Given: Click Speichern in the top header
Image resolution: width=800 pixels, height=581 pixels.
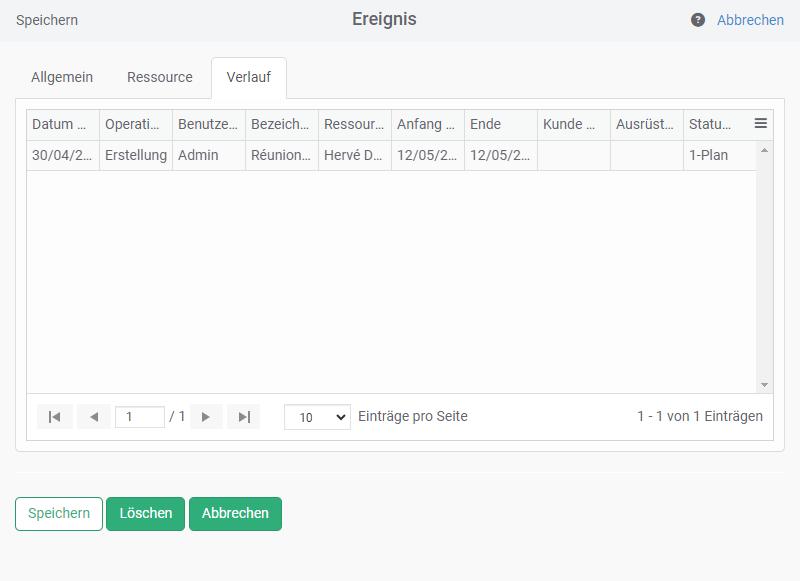Looking at the screenshot, I should (x=47, y=20).
